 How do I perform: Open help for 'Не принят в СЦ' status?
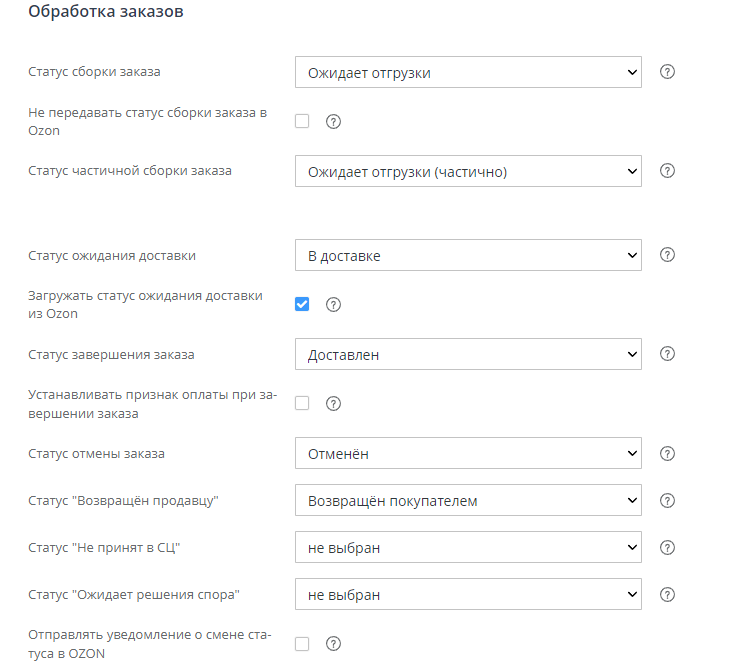669,547
